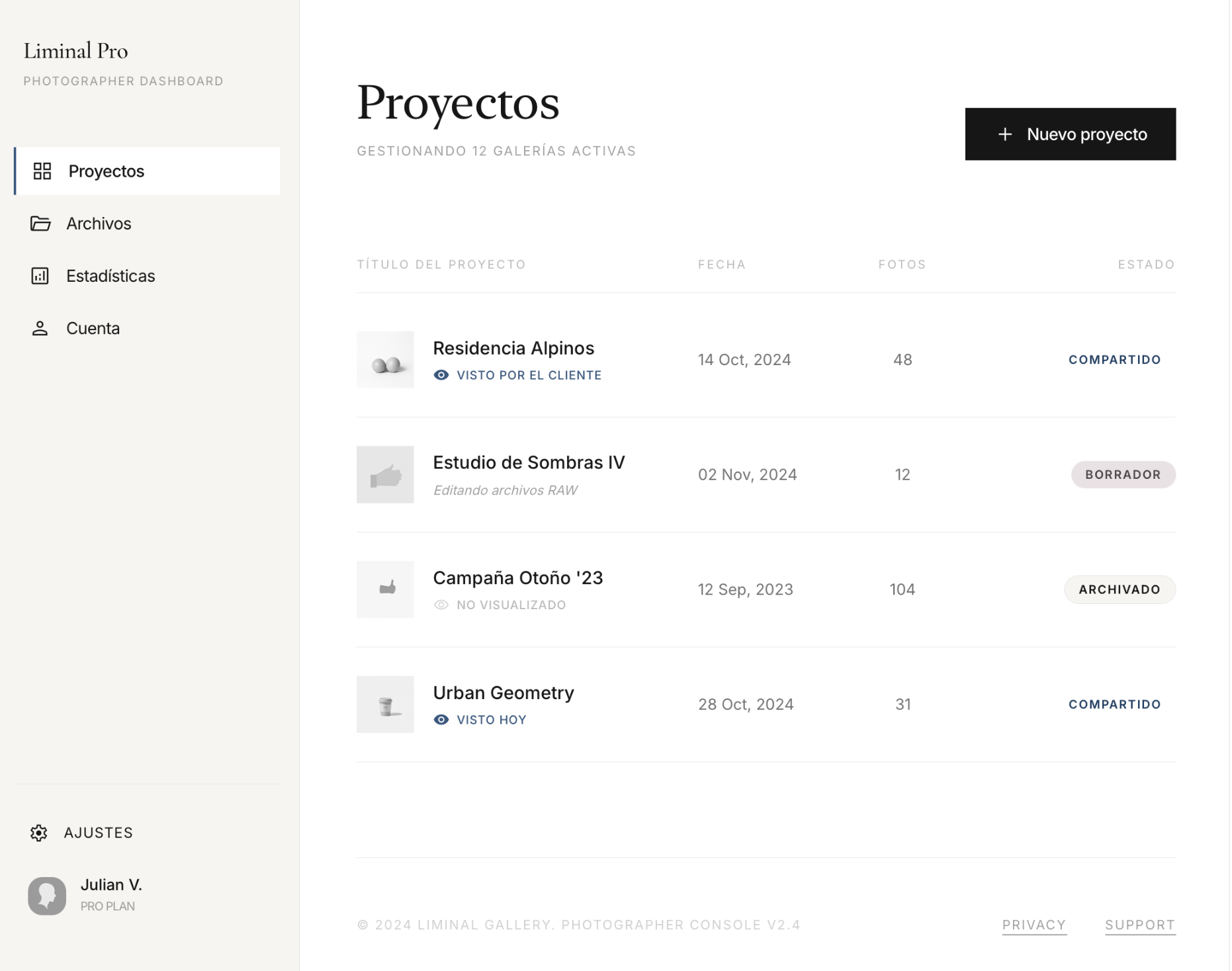This screenshot has height=971, width=1232.
Task: Open Archivos via the folder icon
Action: (42, 224)
